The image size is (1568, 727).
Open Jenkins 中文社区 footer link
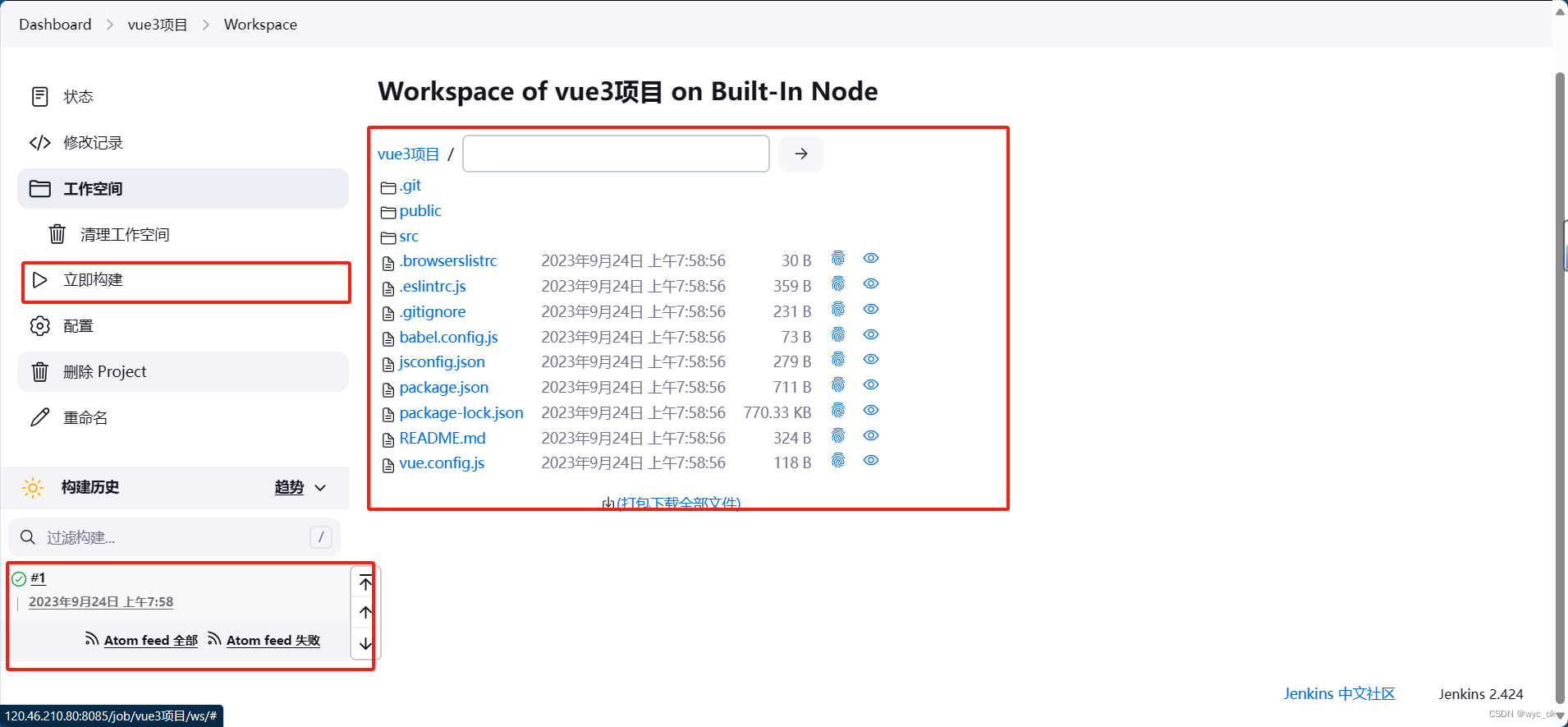pyautogui.click(x=1339, y=694)
